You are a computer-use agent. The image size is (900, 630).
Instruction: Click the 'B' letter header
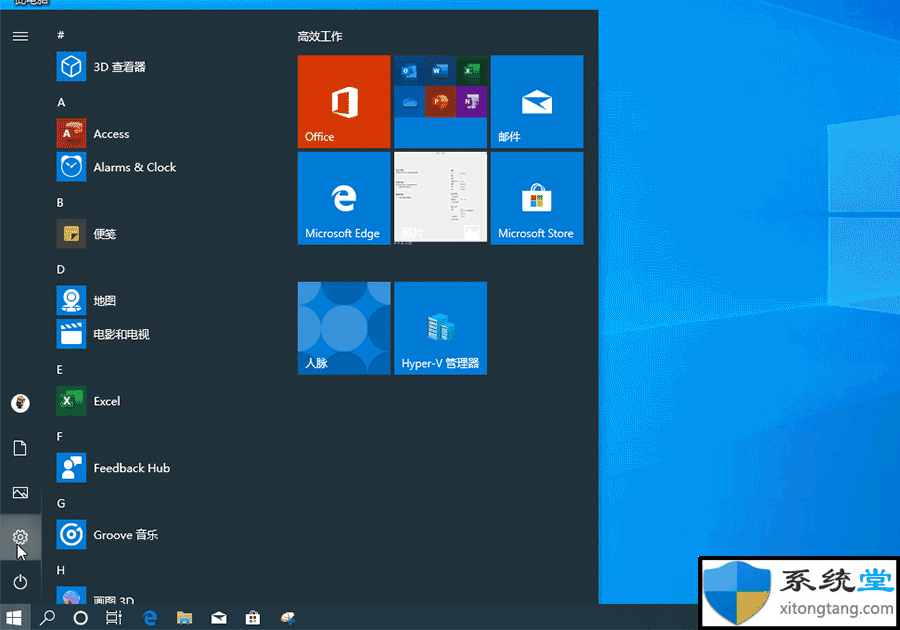pos(60,203)
